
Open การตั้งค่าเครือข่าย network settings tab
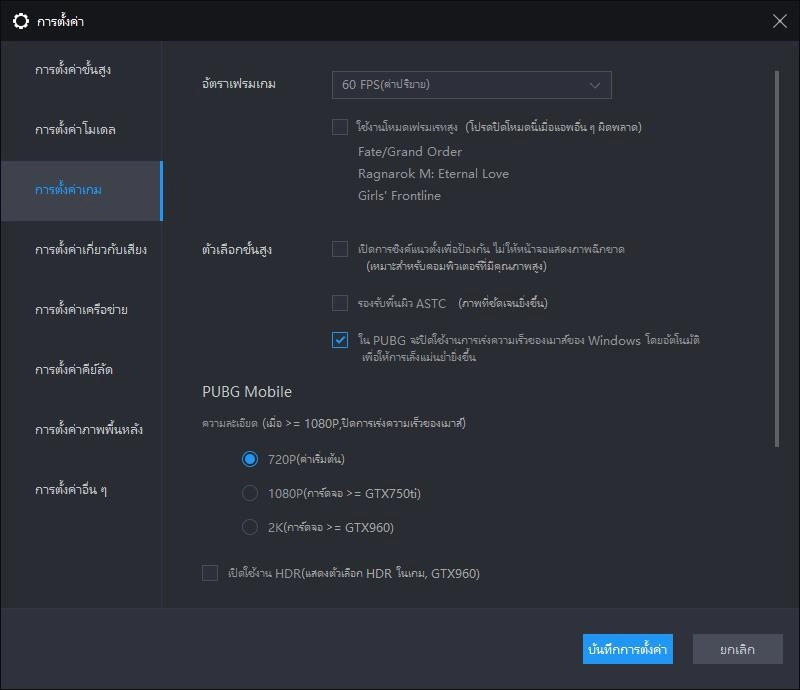[x=80, y=310]
